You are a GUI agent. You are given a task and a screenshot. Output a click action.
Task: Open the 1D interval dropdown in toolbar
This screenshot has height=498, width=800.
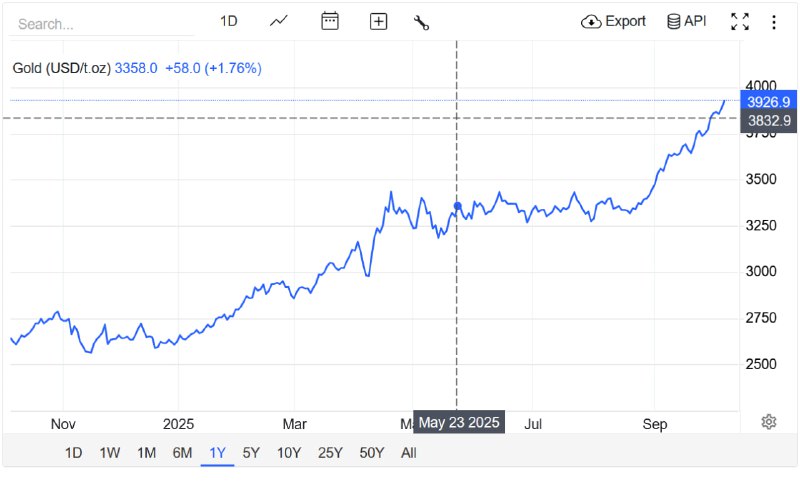[229, 21]
